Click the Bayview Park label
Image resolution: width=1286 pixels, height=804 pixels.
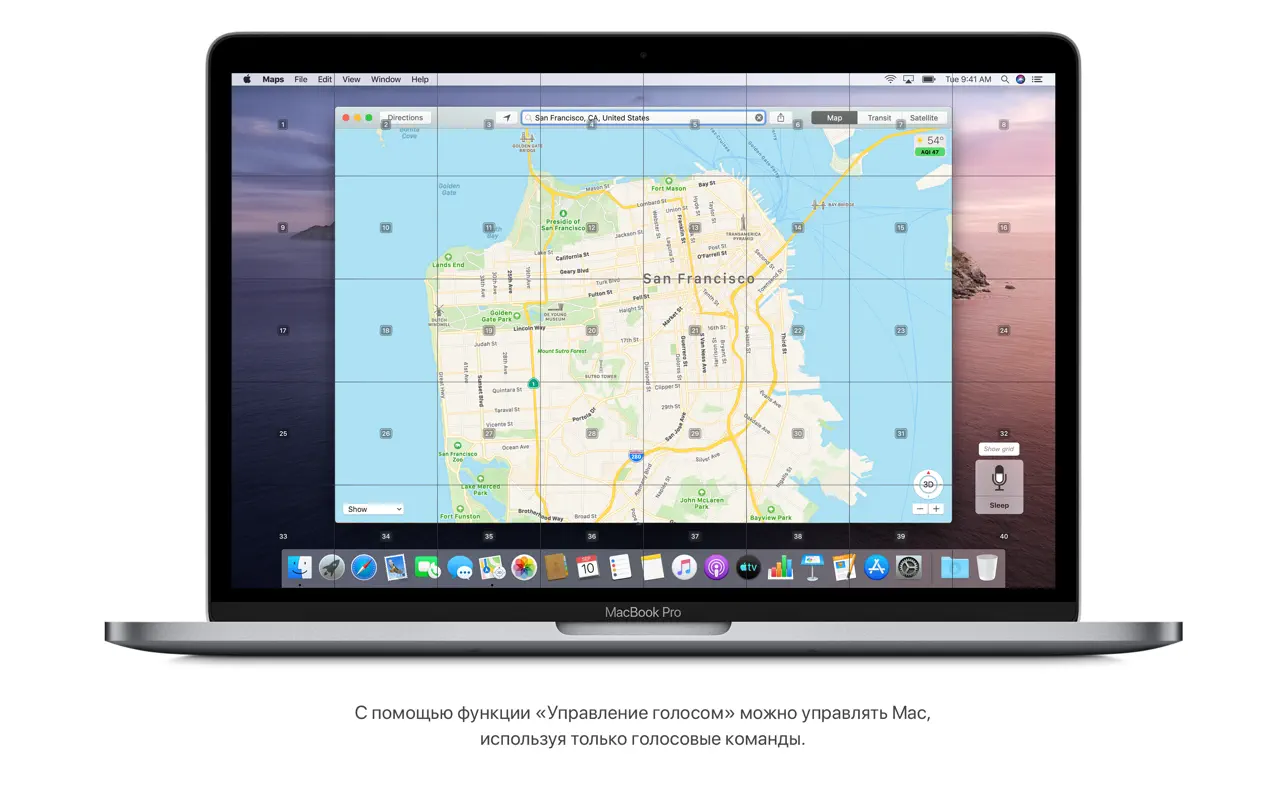click(x=771, y=517)
